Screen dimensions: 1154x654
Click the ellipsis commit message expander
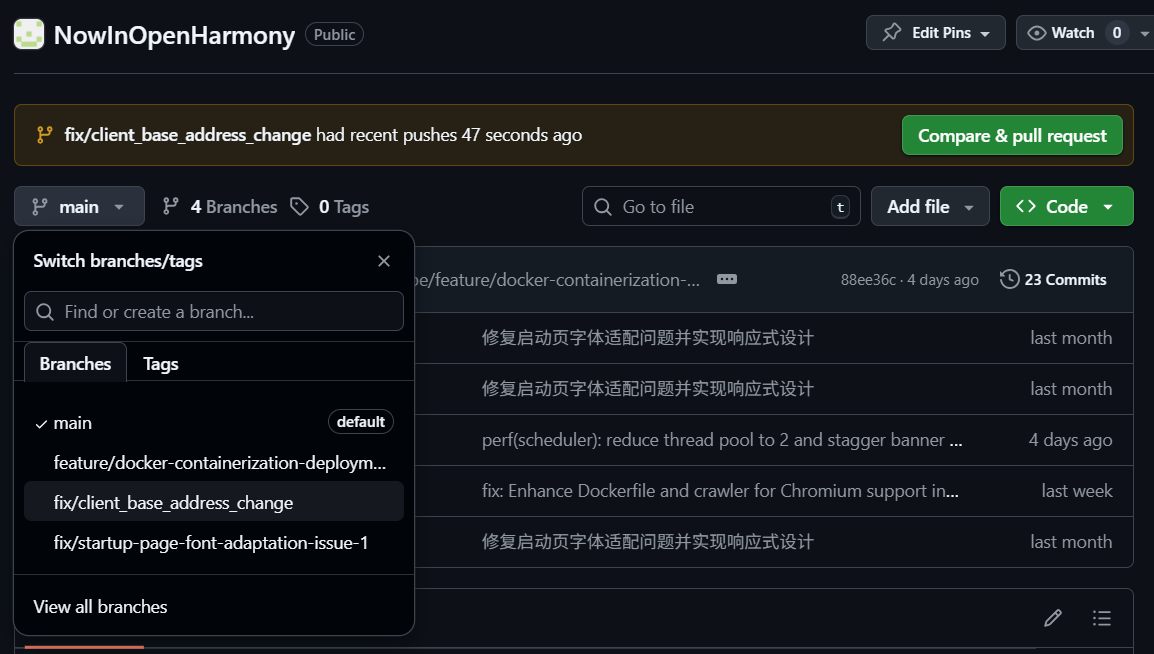[x=727, y=280]
